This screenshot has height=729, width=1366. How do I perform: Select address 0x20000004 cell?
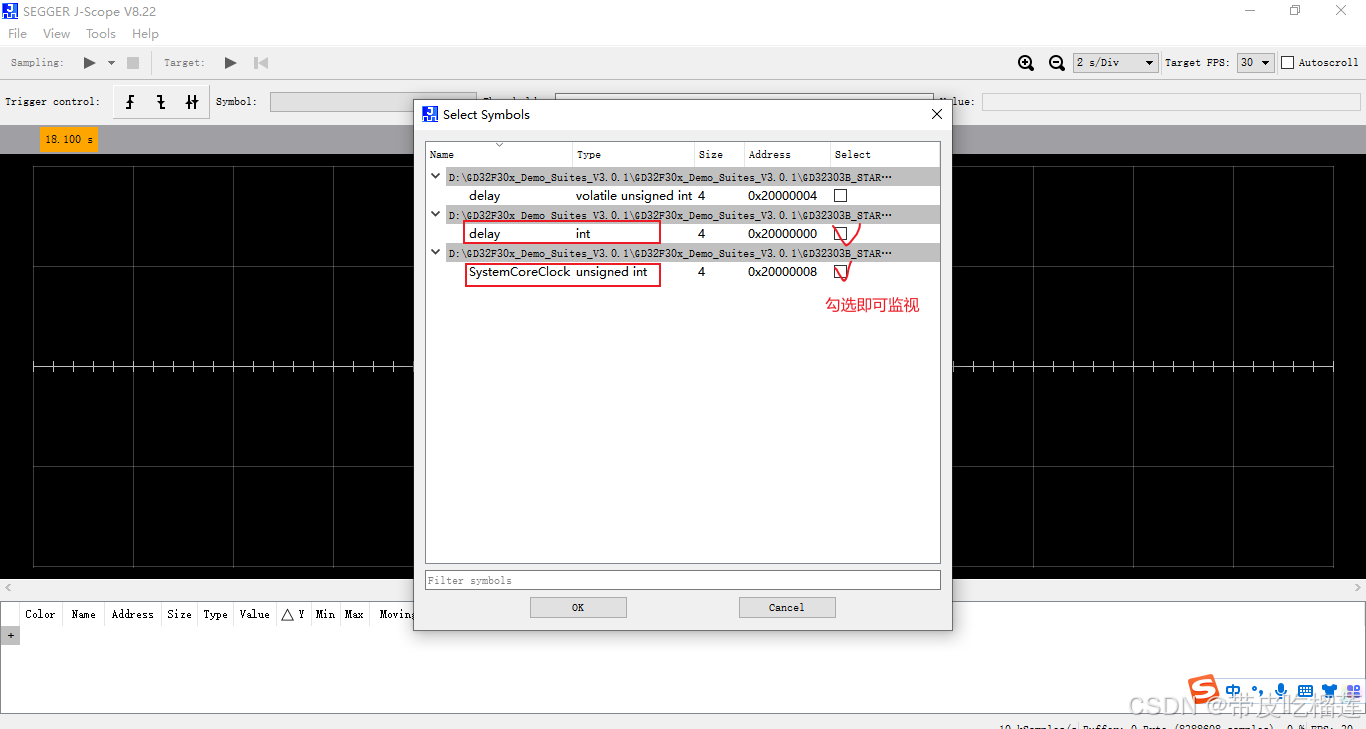click(x=782, y=196)
